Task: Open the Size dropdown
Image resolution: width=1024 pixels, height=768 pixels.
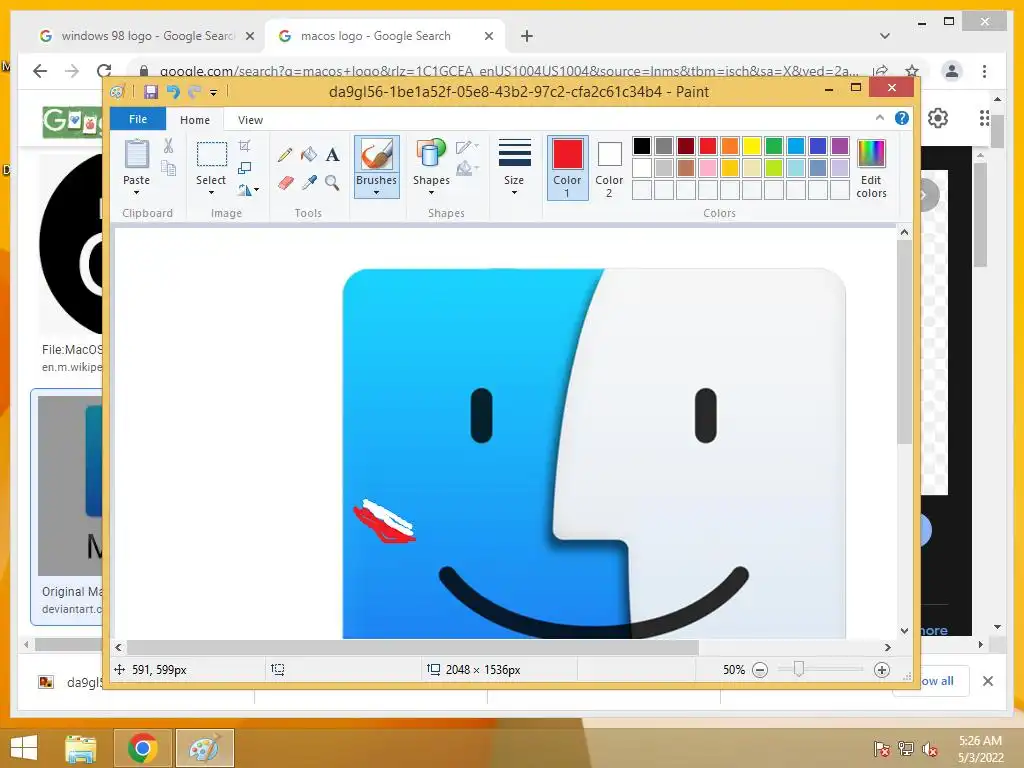Action: 514,167
